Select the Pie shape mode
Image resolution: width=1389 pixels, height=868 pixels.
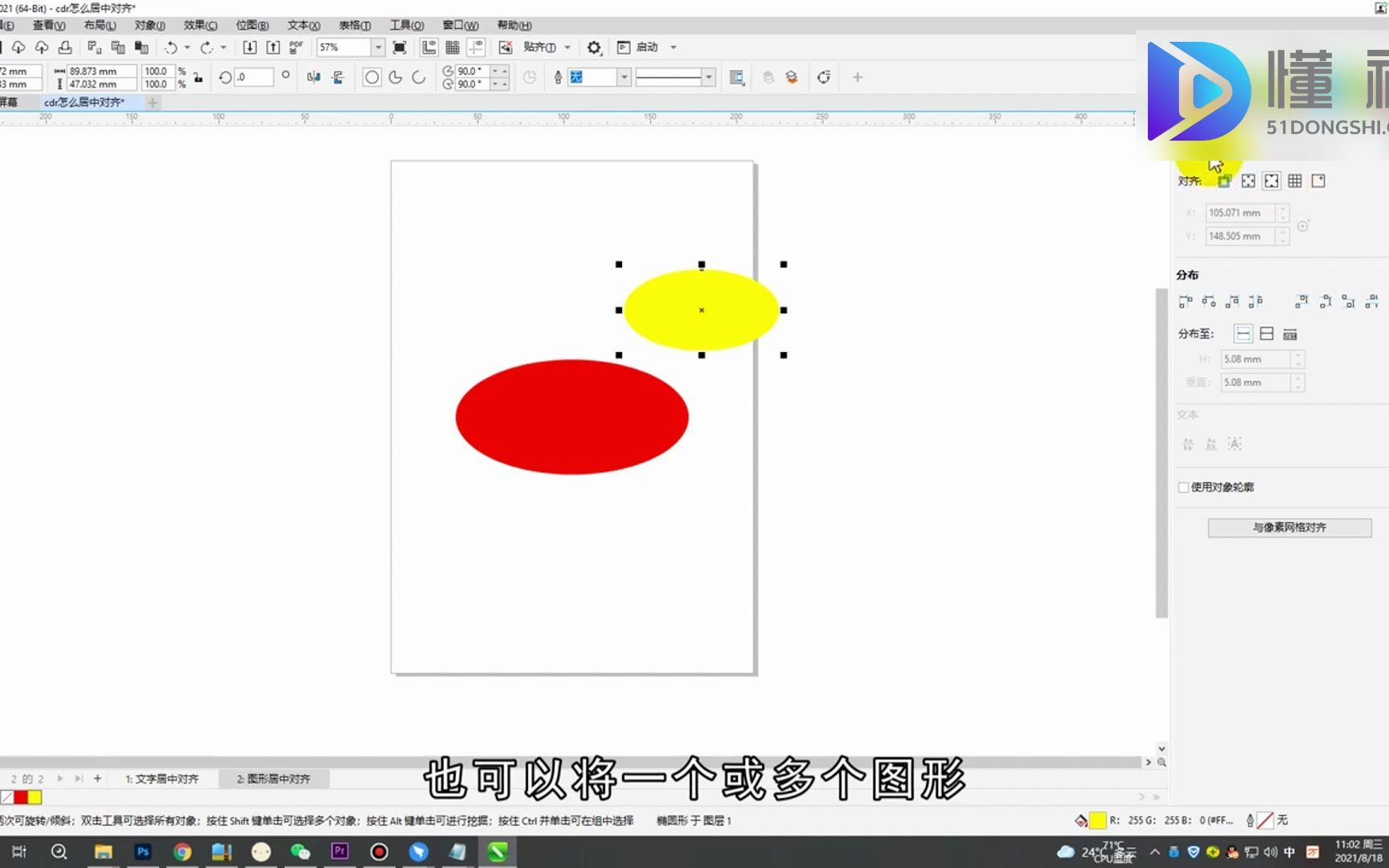[395, 77]
